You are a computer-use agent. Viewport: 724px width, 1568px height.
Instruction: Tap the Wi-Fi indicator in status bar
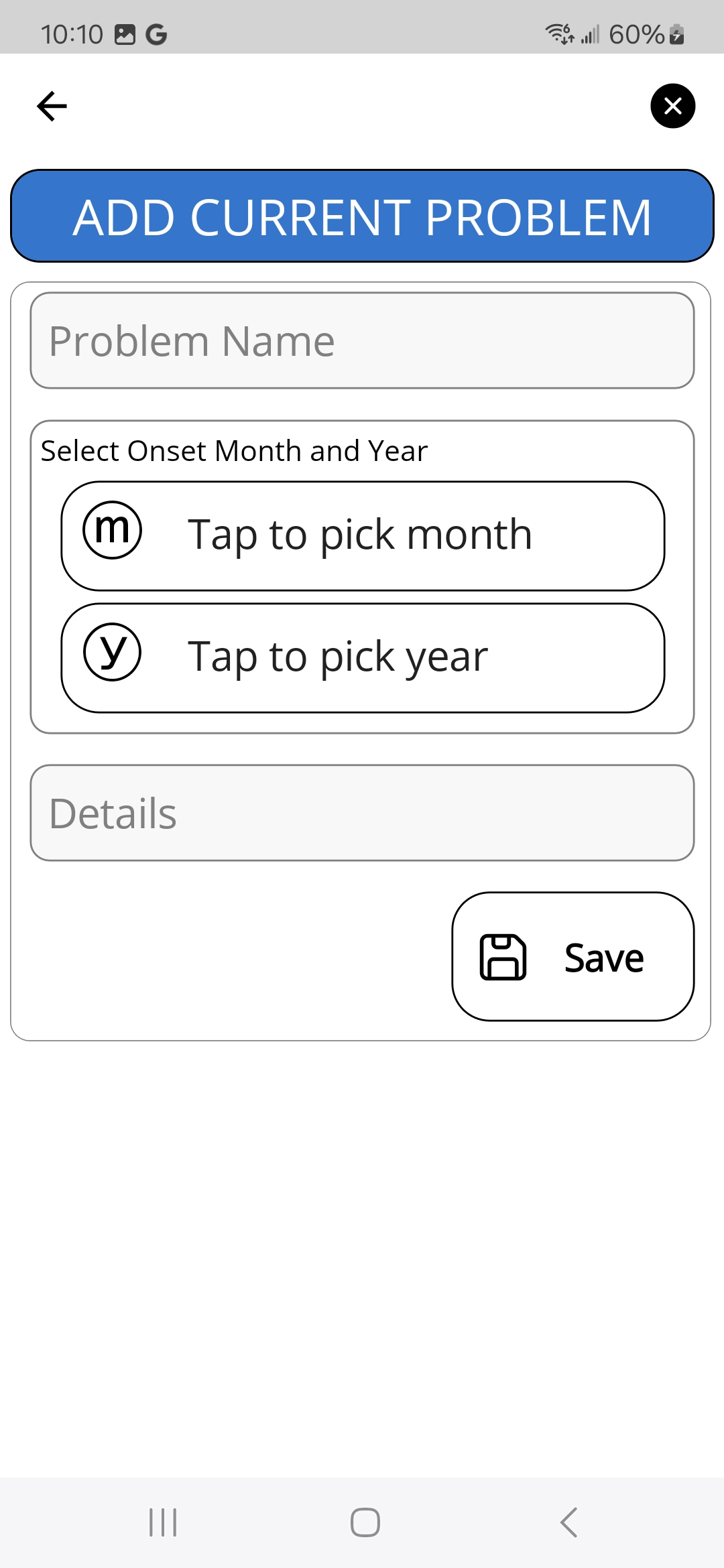coord(559,34)
